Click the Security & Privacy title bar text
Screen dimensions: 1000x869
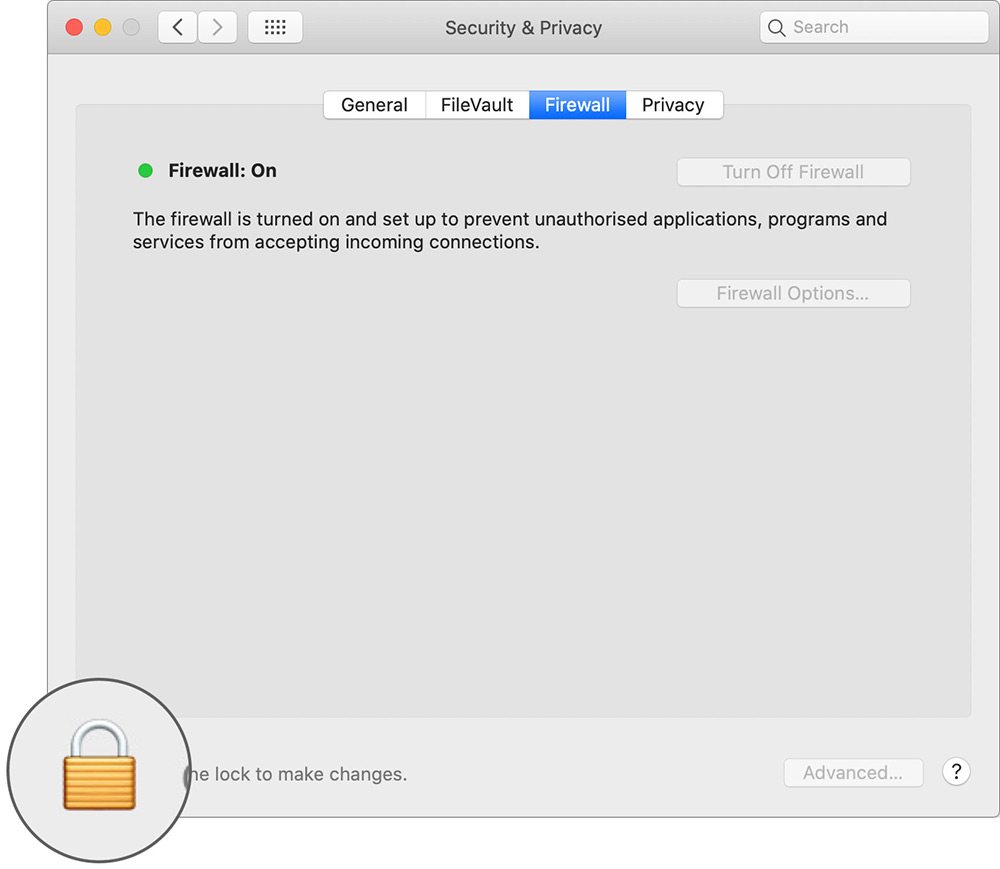523,27
